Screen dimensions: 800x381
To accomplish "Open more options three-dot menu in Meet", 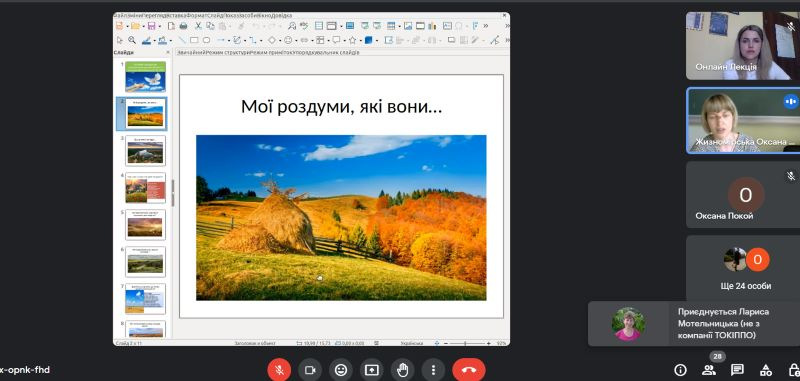I will click(434, 370).
